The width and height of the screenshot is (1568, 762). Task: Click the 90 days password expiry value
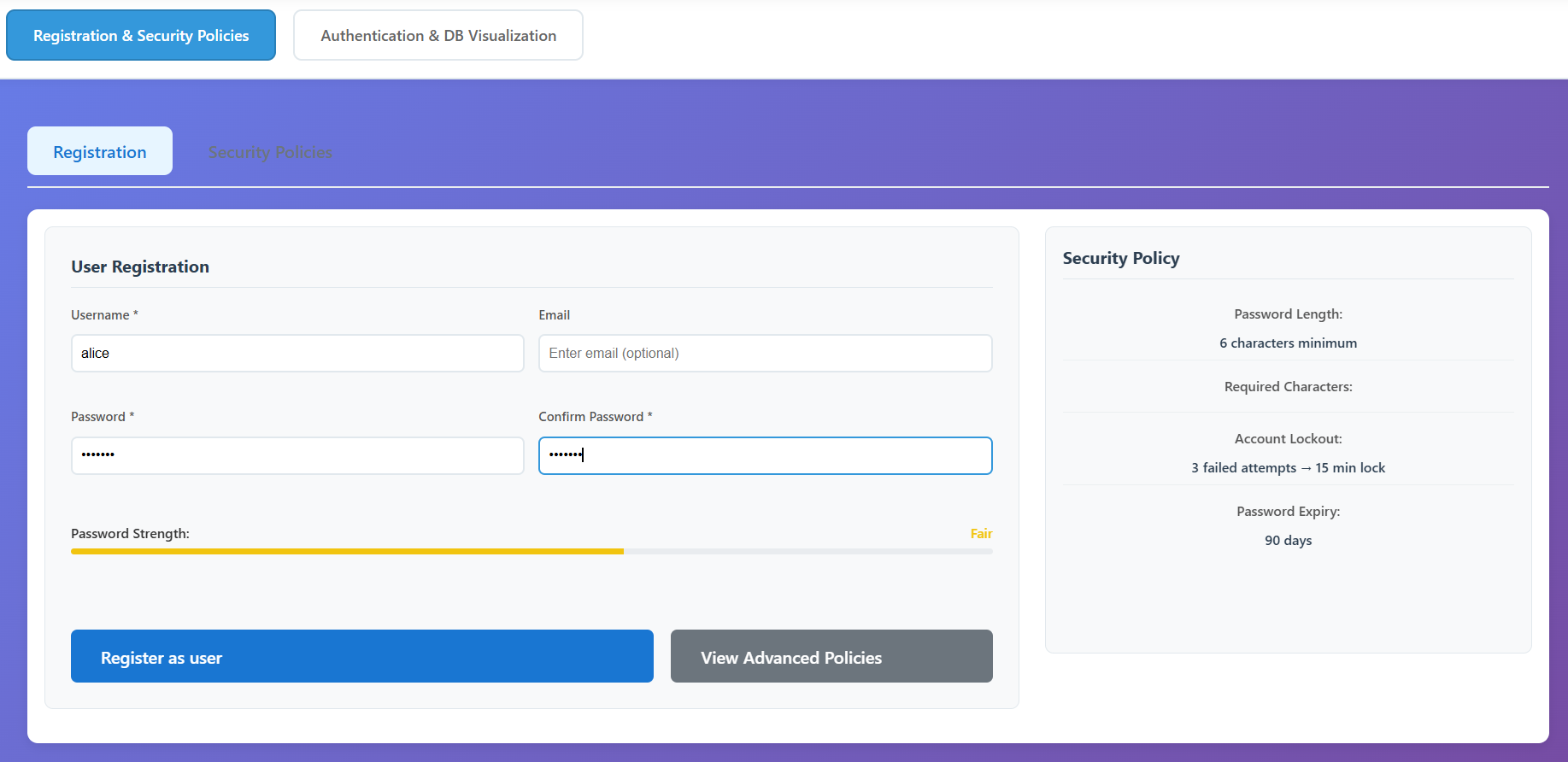pos(1288,541)
